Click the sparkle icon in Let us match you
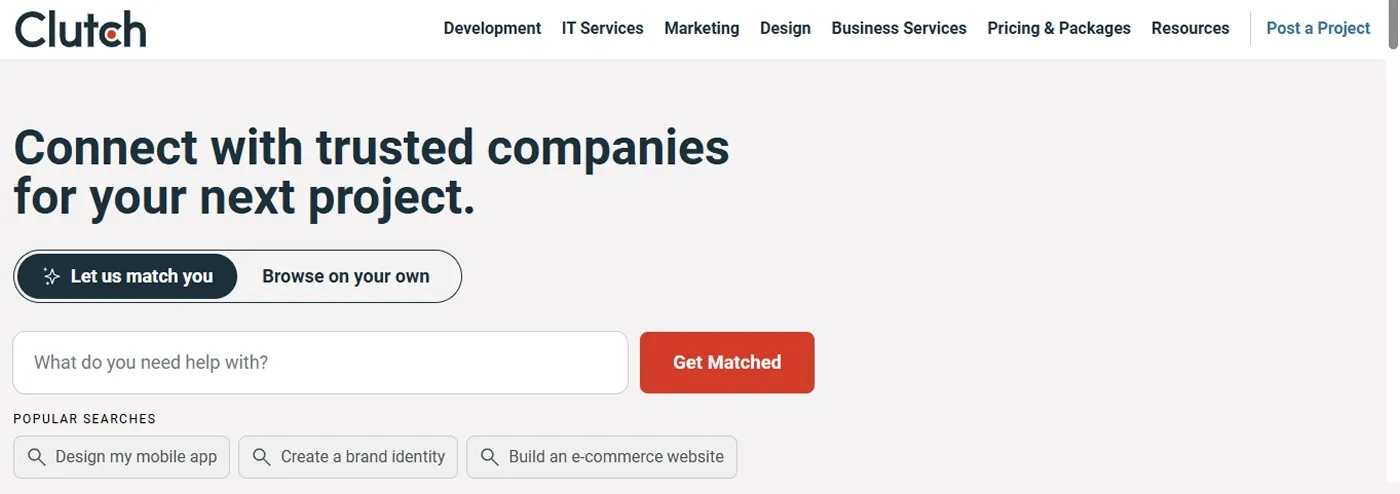The width and height of the screenshot is (1400, 494). point(51,277)
